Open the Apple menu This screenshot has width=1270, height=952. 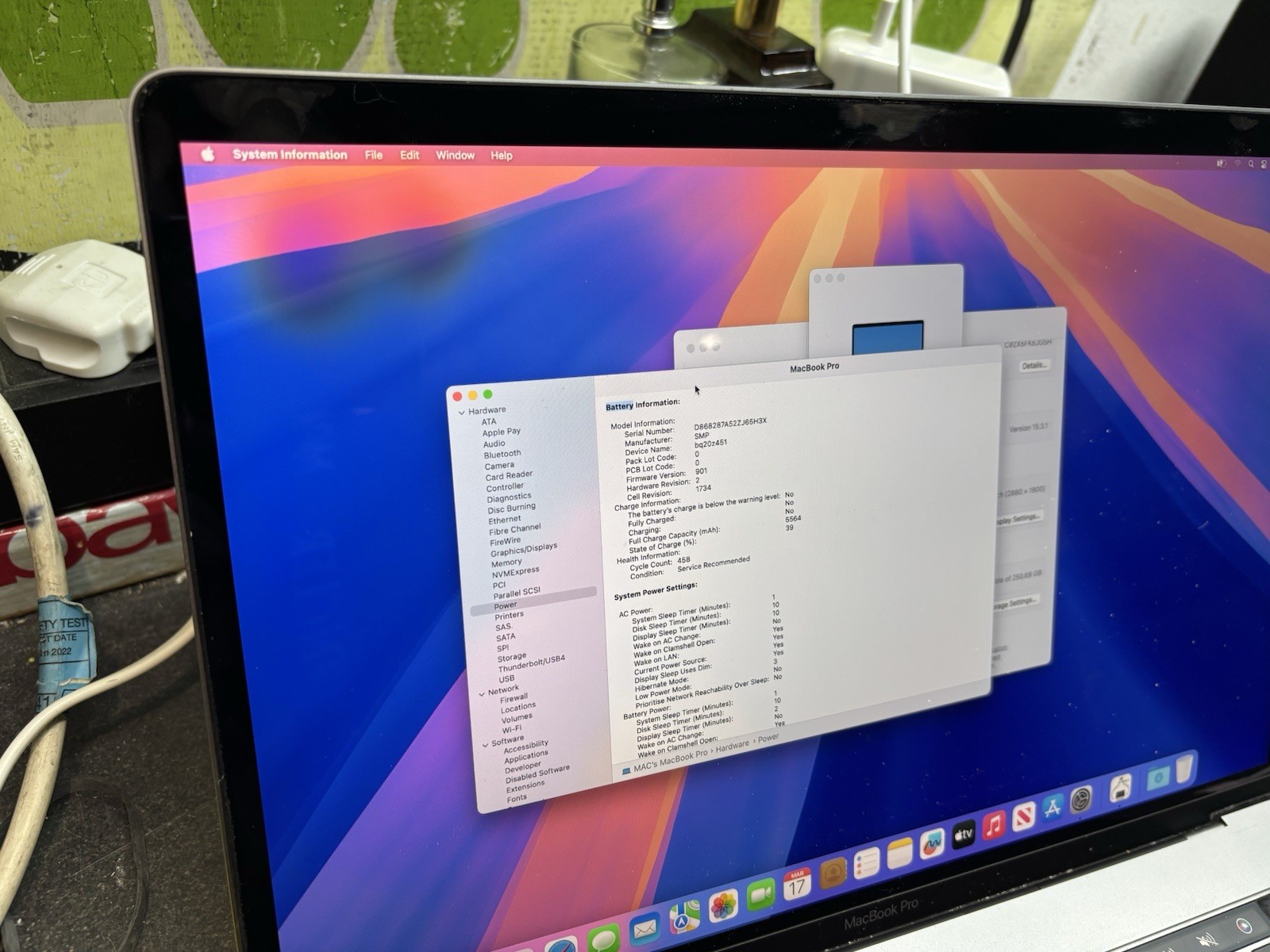(208, 154)
